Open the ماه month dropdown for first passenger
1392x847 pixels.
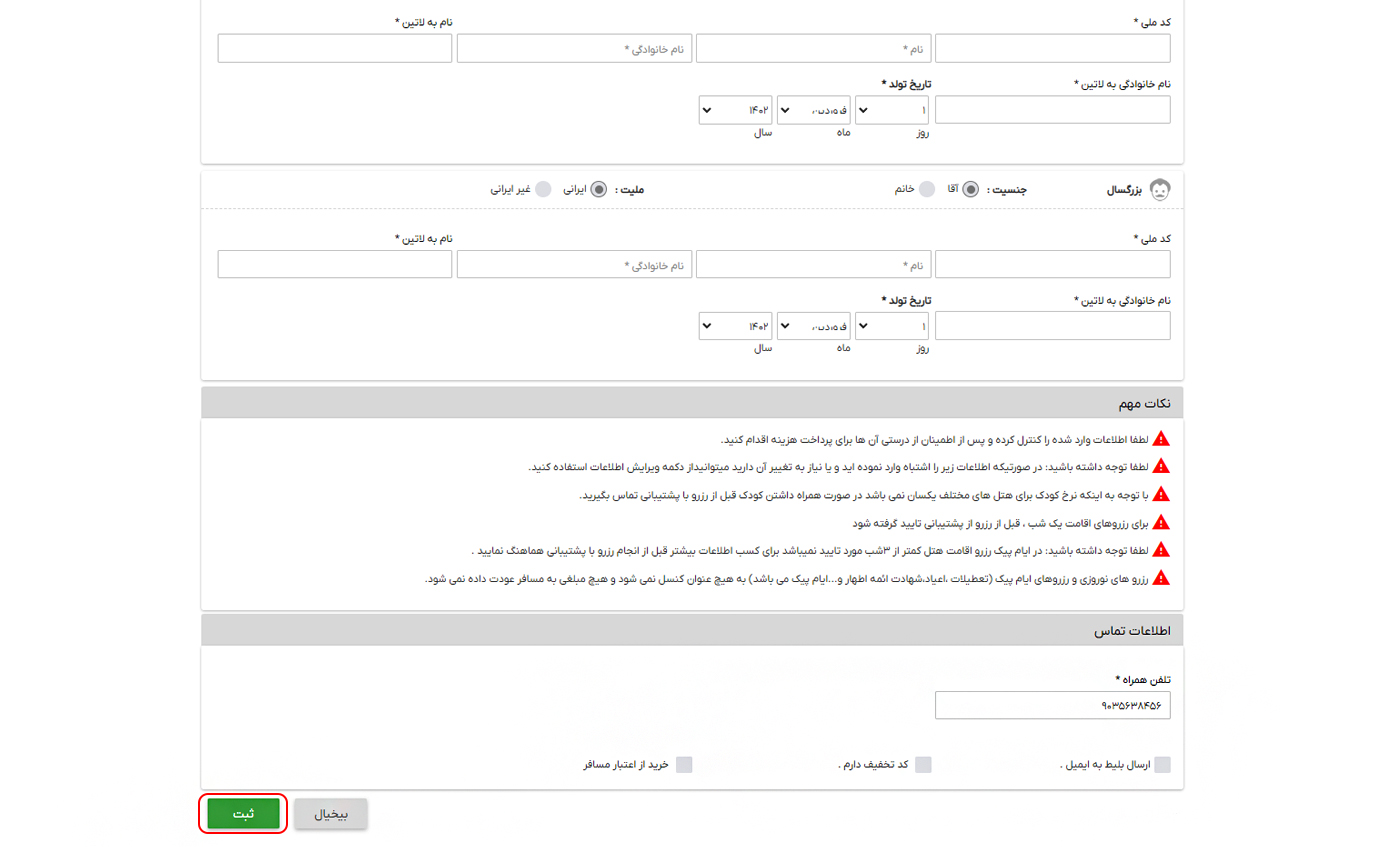point(813,110)
